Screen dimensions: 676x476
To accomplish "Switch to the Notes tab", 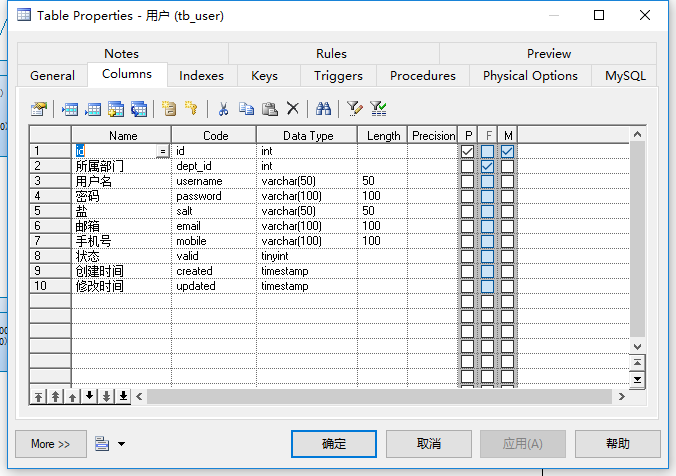I will pos(122,53).
